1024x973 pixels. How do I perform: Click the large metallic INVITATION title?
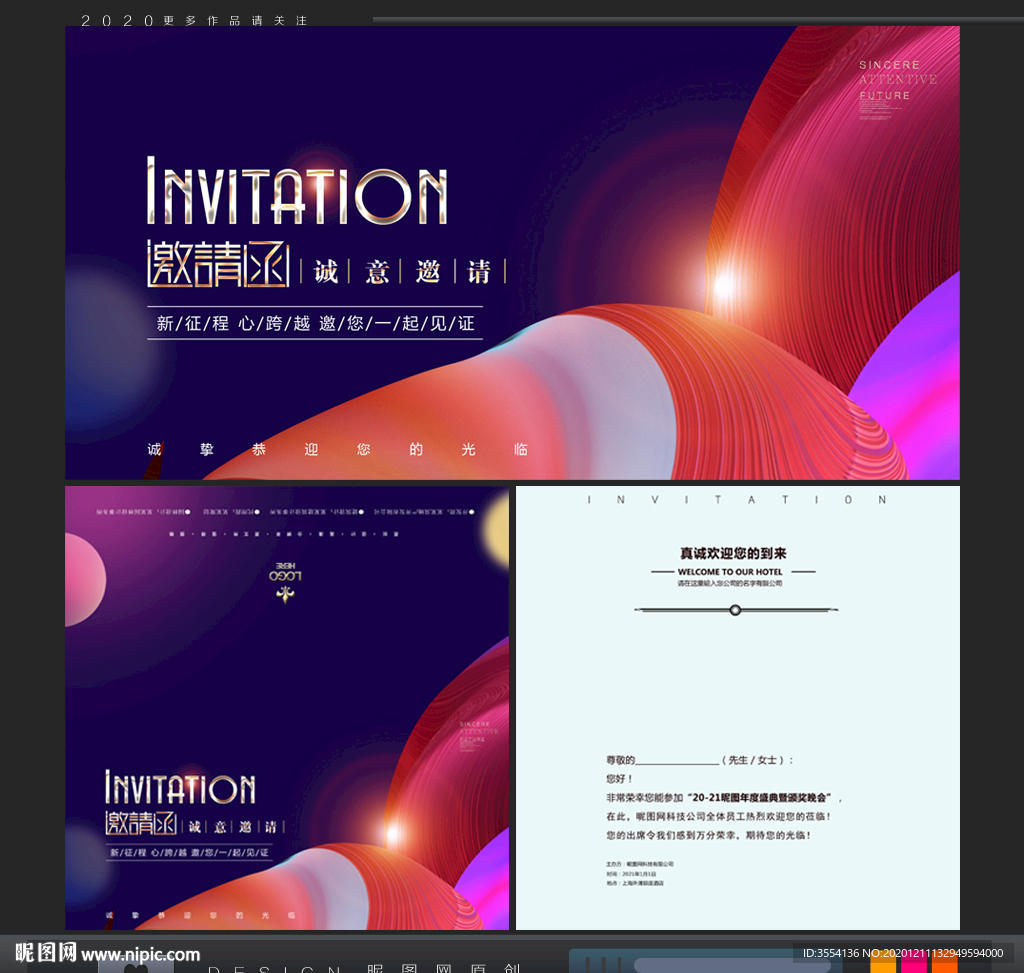[297, 192]
